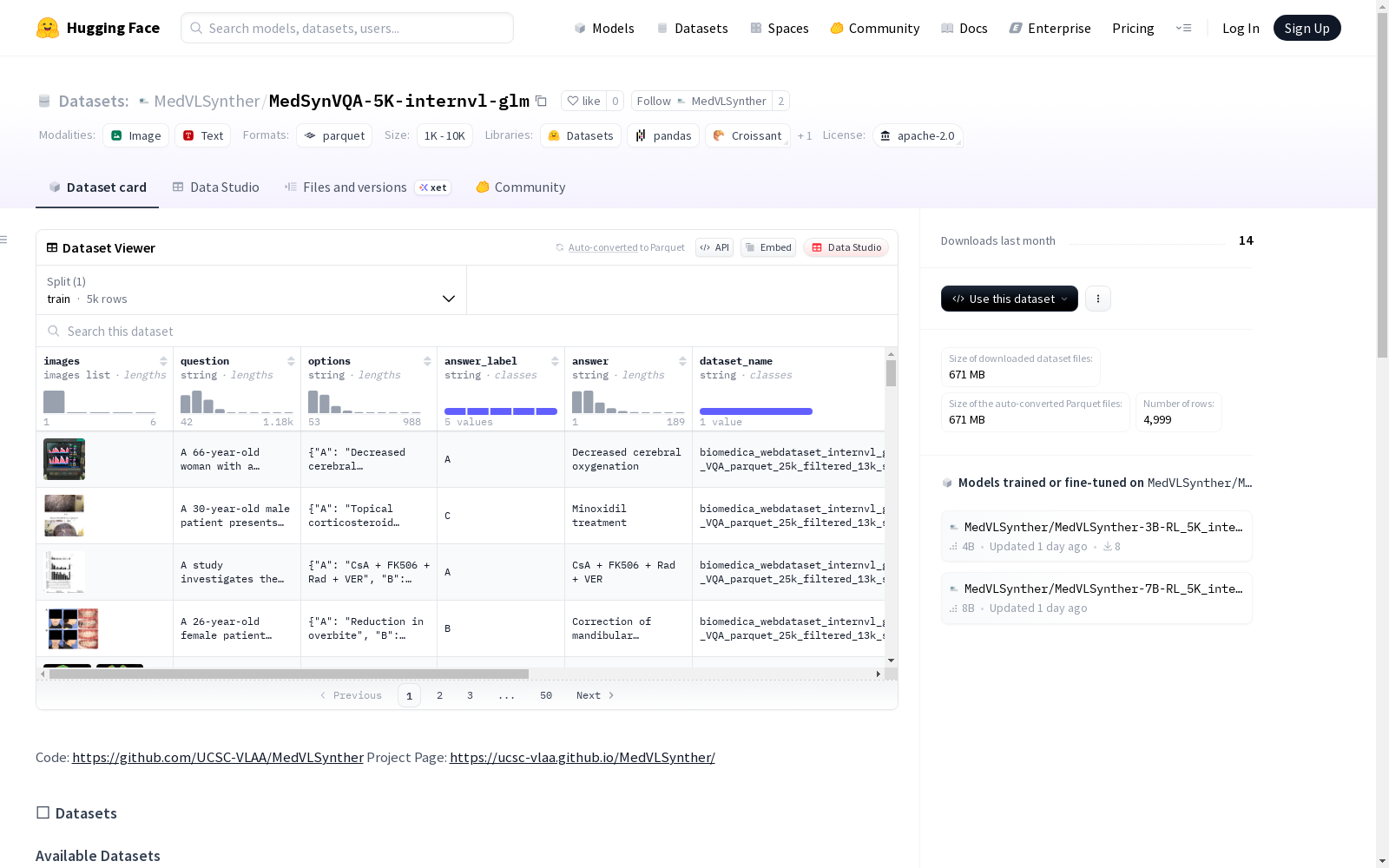Switch to the Dataset card tab

[x=97, y=187]
